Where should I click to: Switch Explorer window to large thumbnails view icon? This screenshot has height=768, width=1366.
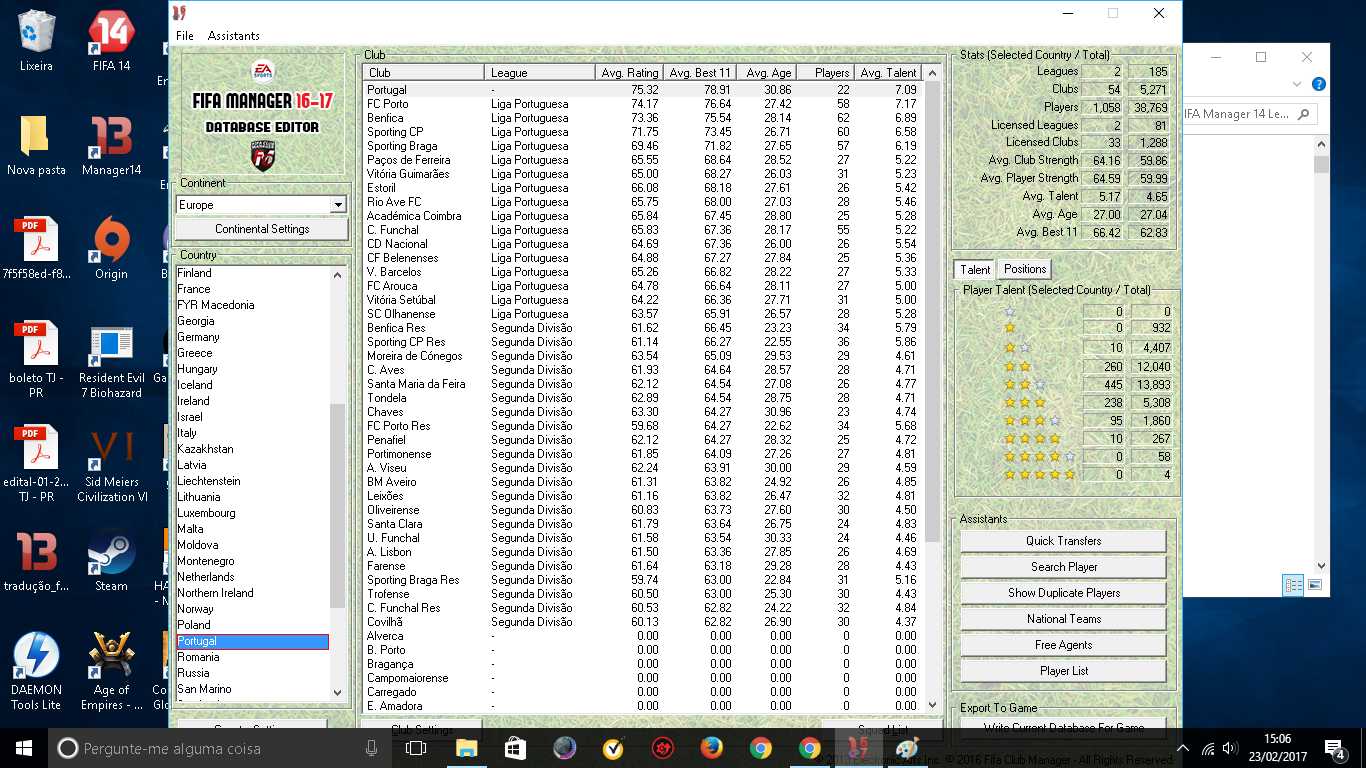pos(1314,585)
